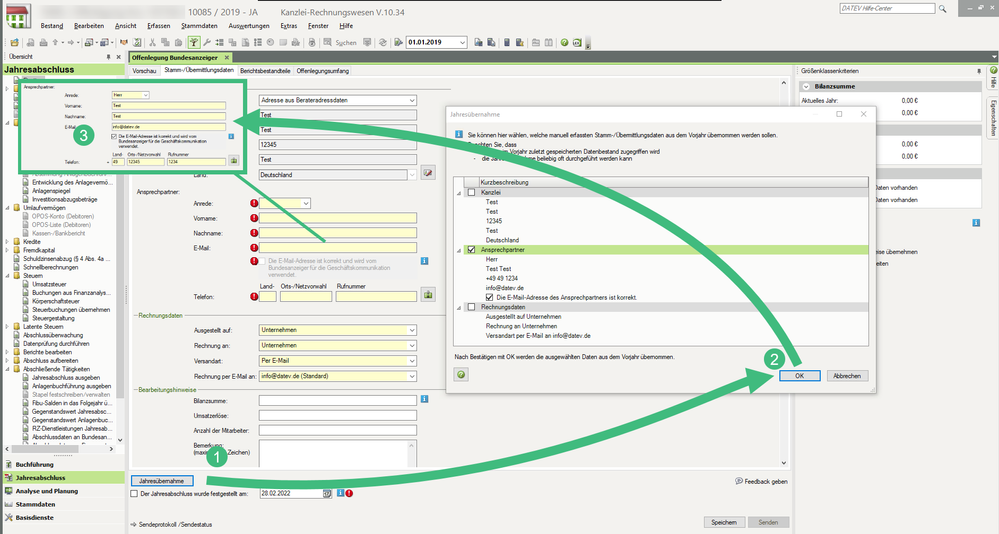Click the open folder toolbar icon
This screenshot has width=999, height=534.
(x=14, y=43)
